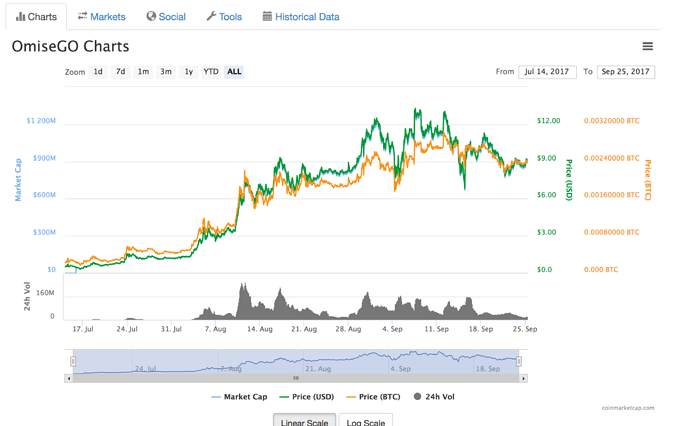690x426 pixels.
Task: Toggle Price (BTC) series in legend
Action: (373, 397)
